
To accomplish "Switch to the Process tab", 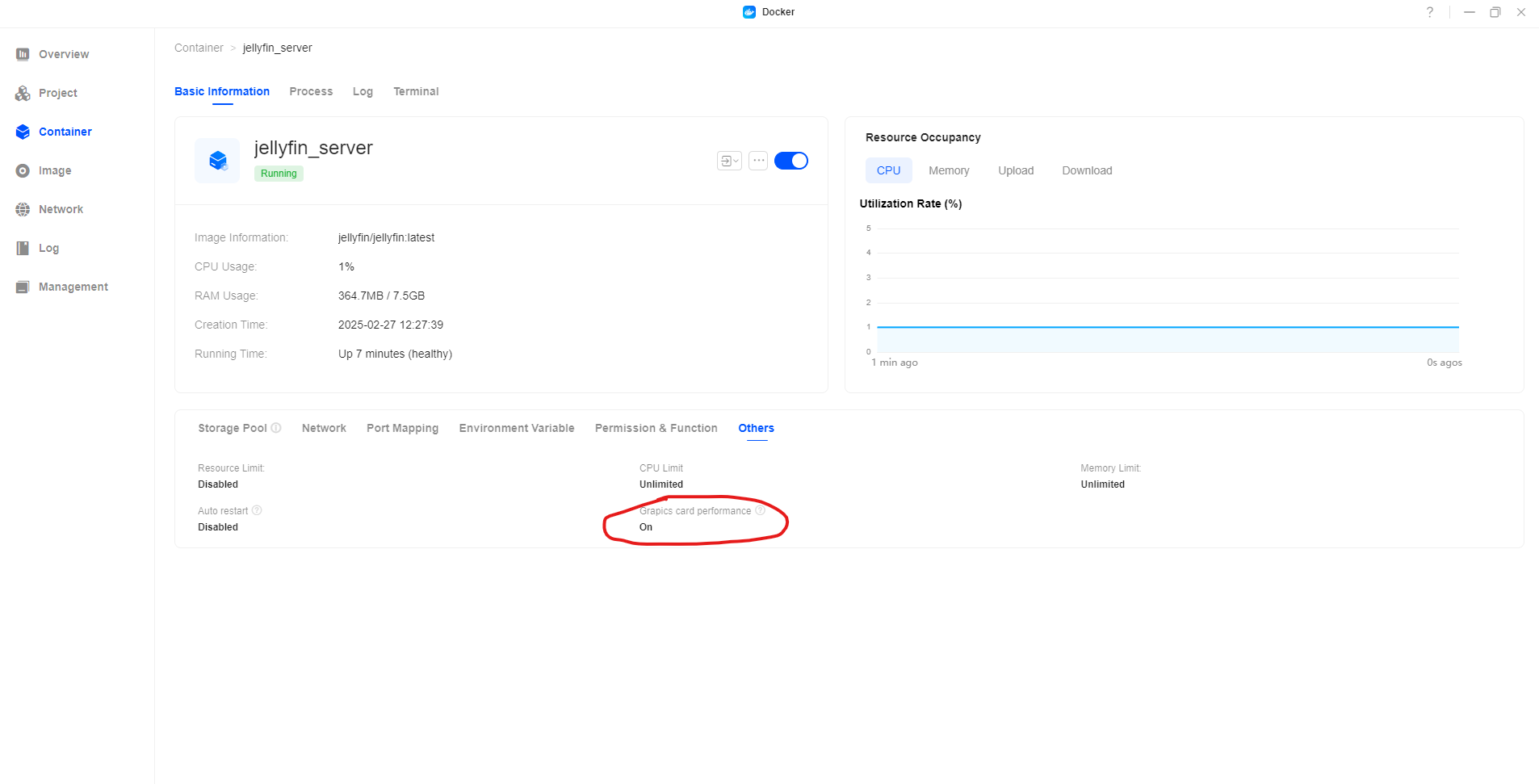I will [x=311, y=91].
